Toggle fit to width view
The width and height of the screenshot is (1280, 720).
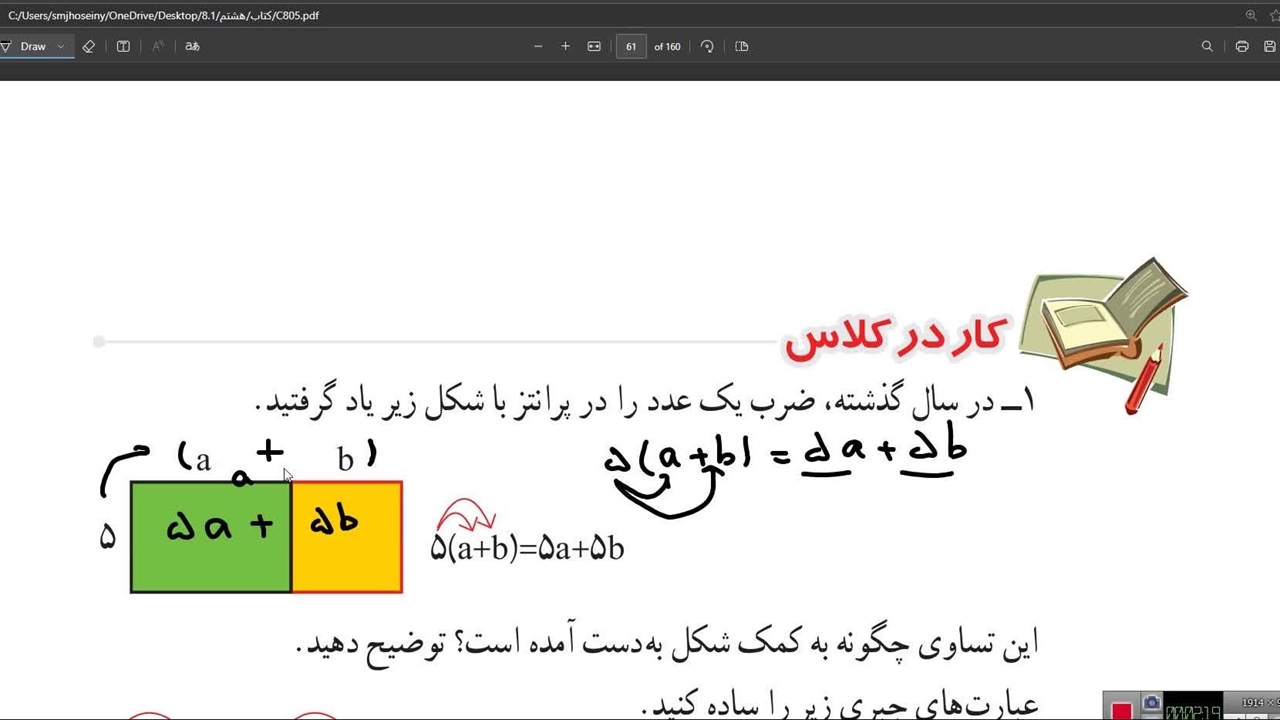pos(594,47)
